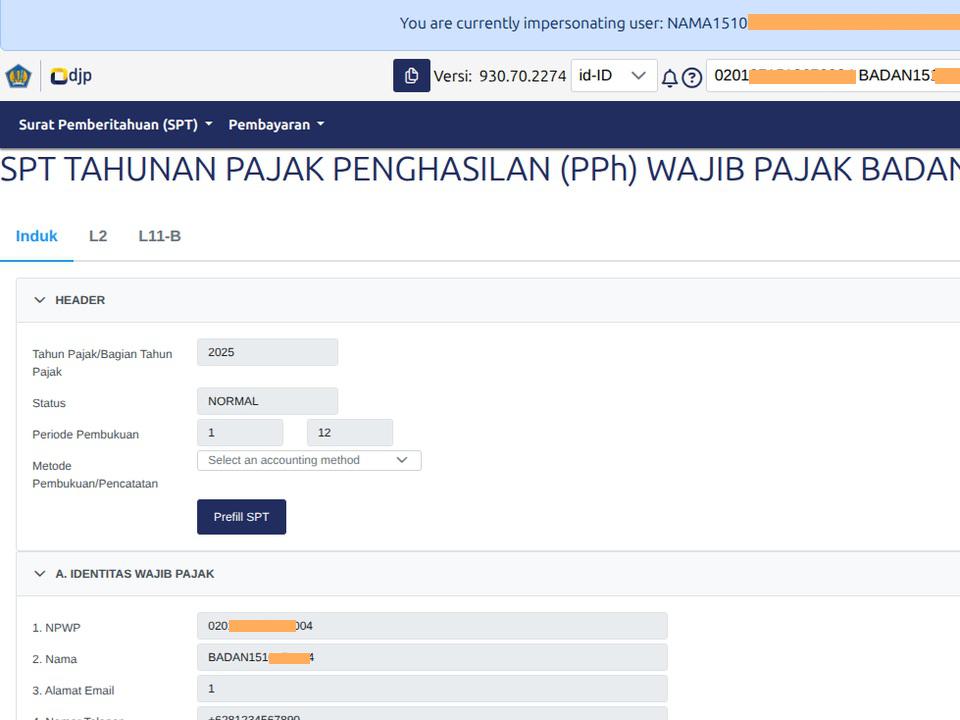Image resolution: width=960 pixels, height=720 pixels.
Task: Open the Surat Pemberitahuan (SPT) menu
Action: click(x=115, y=124)
